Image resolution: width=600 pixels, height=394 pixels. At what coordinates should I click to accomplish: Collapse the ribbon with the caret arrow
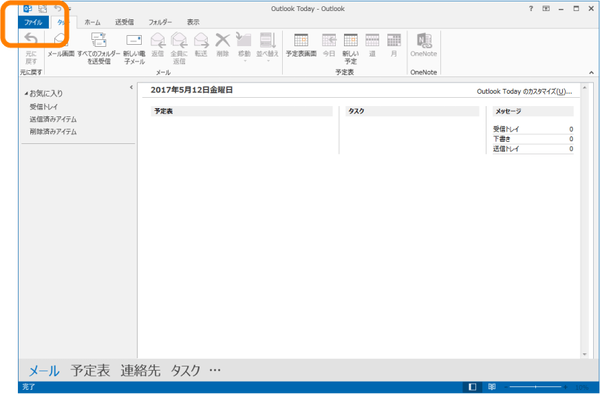(x=591, y=72)
